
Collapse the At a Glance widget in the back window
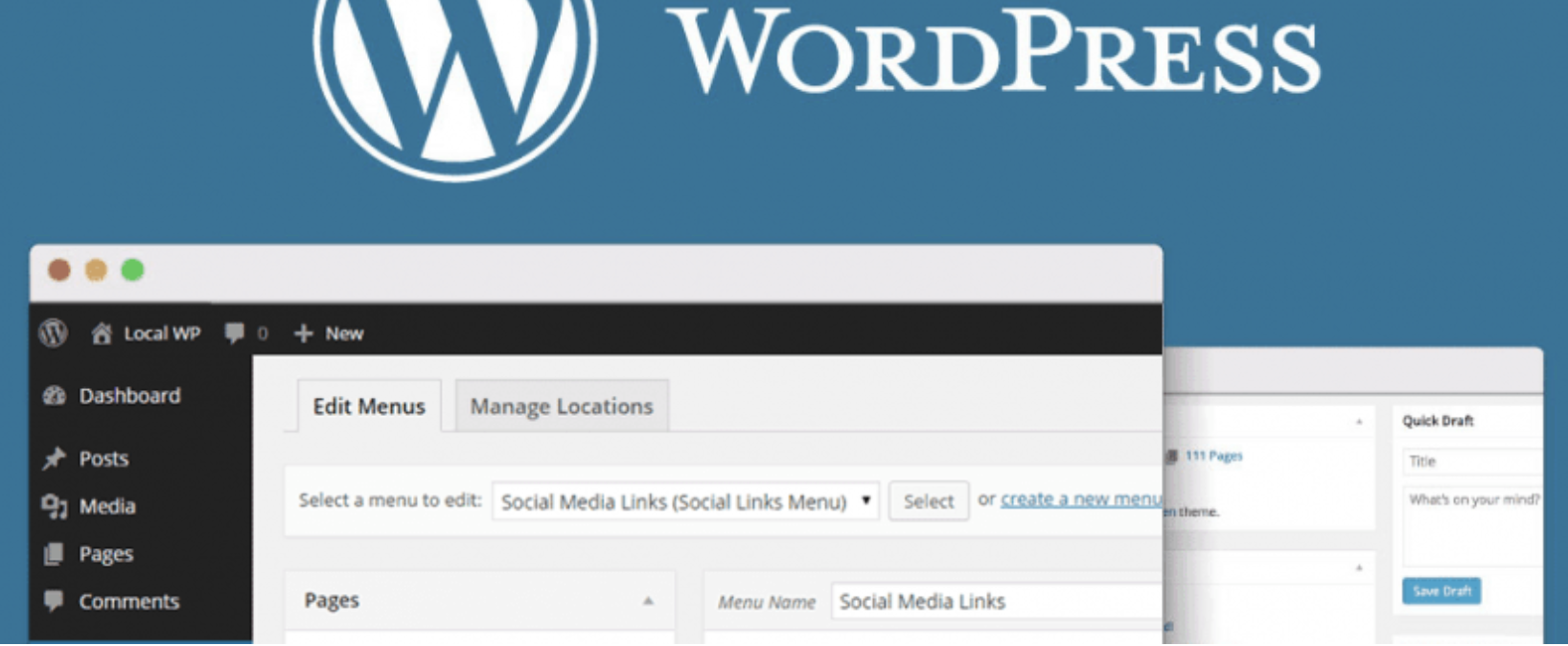click(x=1359, y=422)
